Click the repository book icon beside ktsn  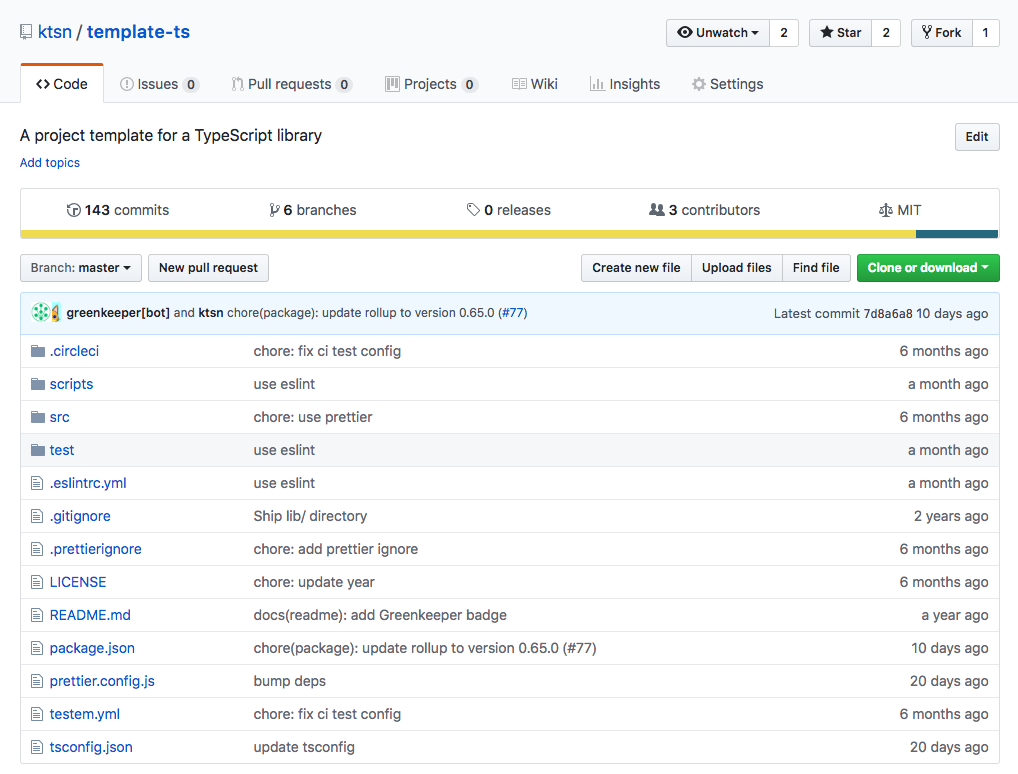pos(26,32)
